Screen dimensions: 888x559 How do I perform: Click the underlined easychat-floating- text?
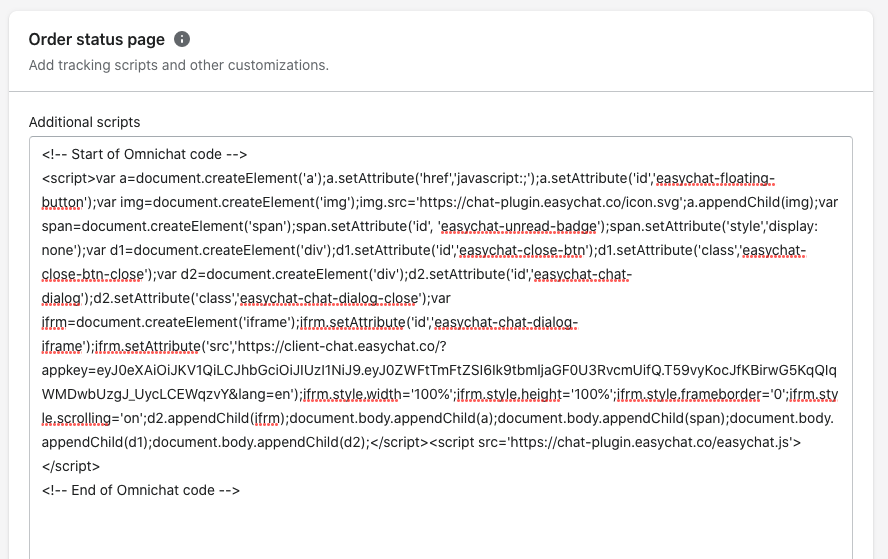pos(715,178)
